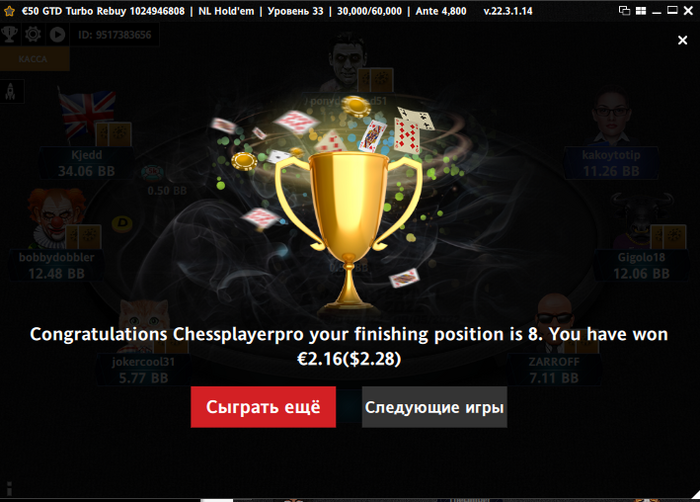The height and width of the screenshot is (502, 700).
Task: Close the congratulations overlay with X
Action: [x=682, y=40]
